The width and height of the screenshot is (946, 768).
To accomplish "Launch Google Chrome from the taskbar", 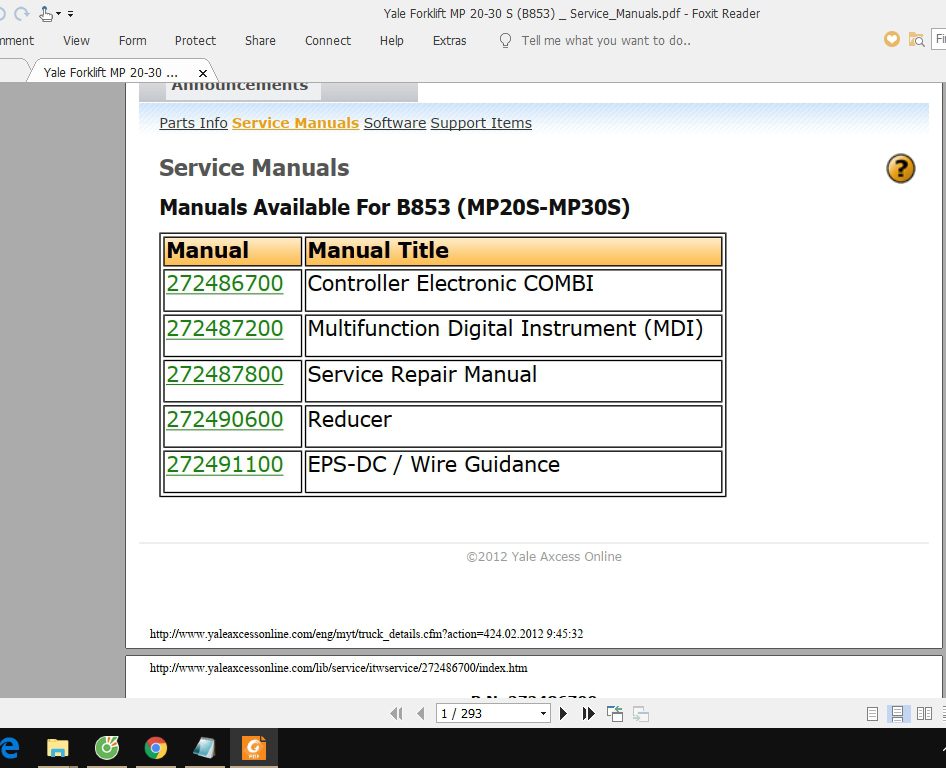I will coord(155,746).
